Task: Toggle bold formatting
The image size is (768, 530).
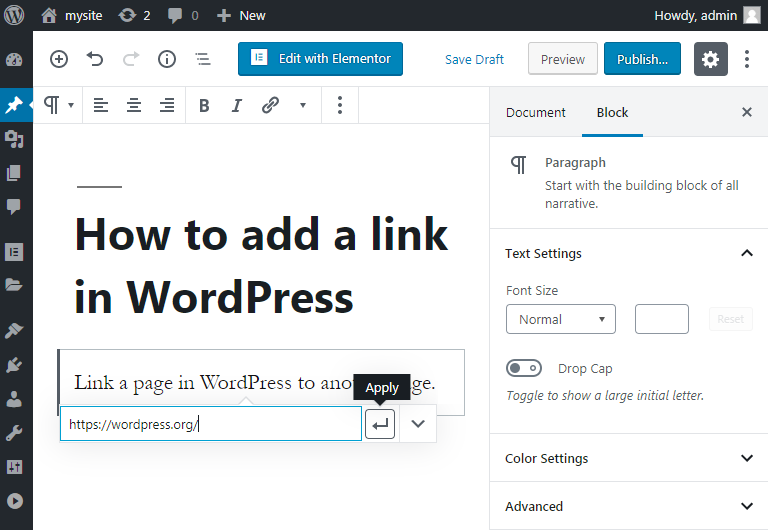Action: click(204, 105)
